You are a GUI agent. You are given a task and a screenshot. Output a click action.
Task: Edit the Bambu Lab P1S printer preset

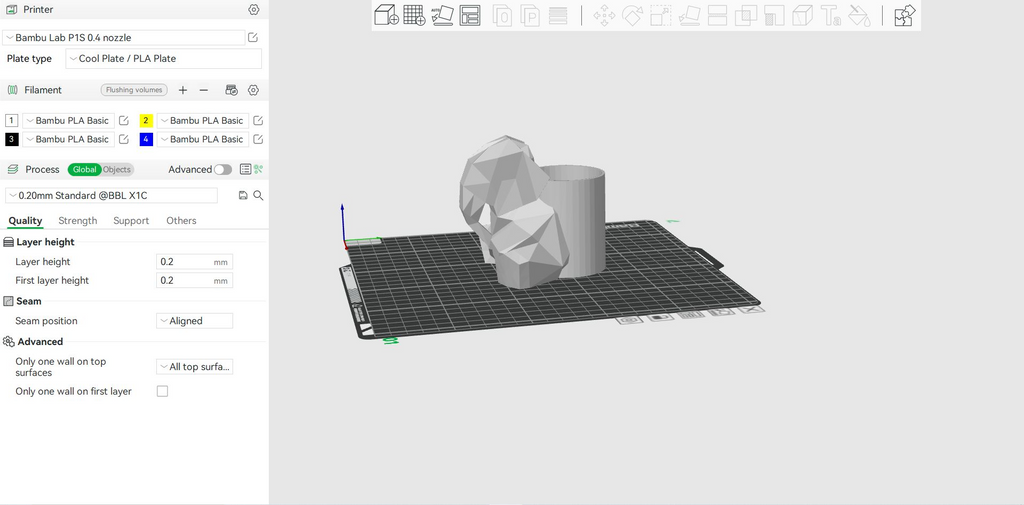pyautogui.click(x=253, y=38)
